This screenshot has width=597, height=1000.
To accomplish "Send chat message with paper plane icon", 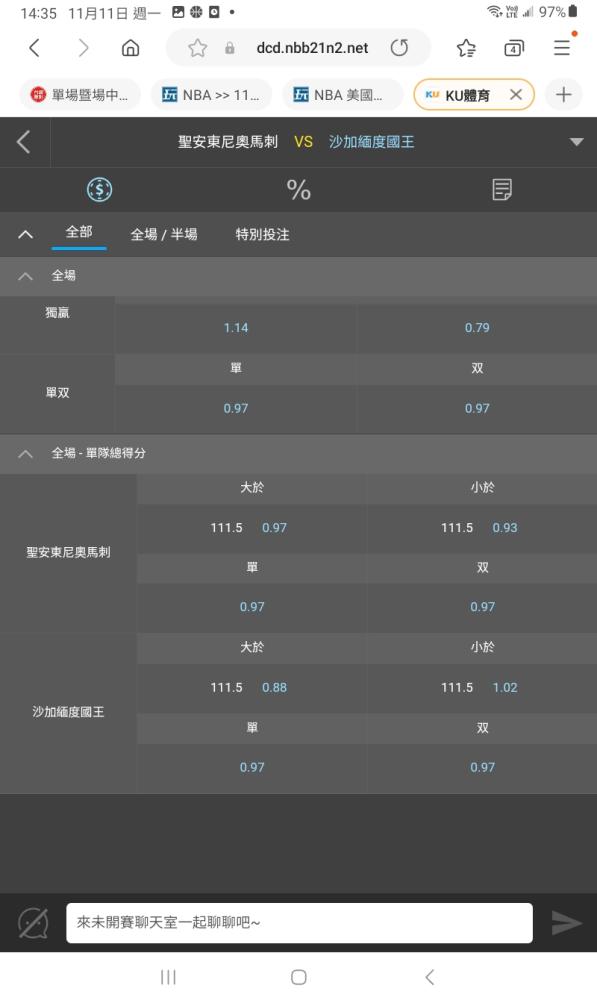I will [566, 923].
